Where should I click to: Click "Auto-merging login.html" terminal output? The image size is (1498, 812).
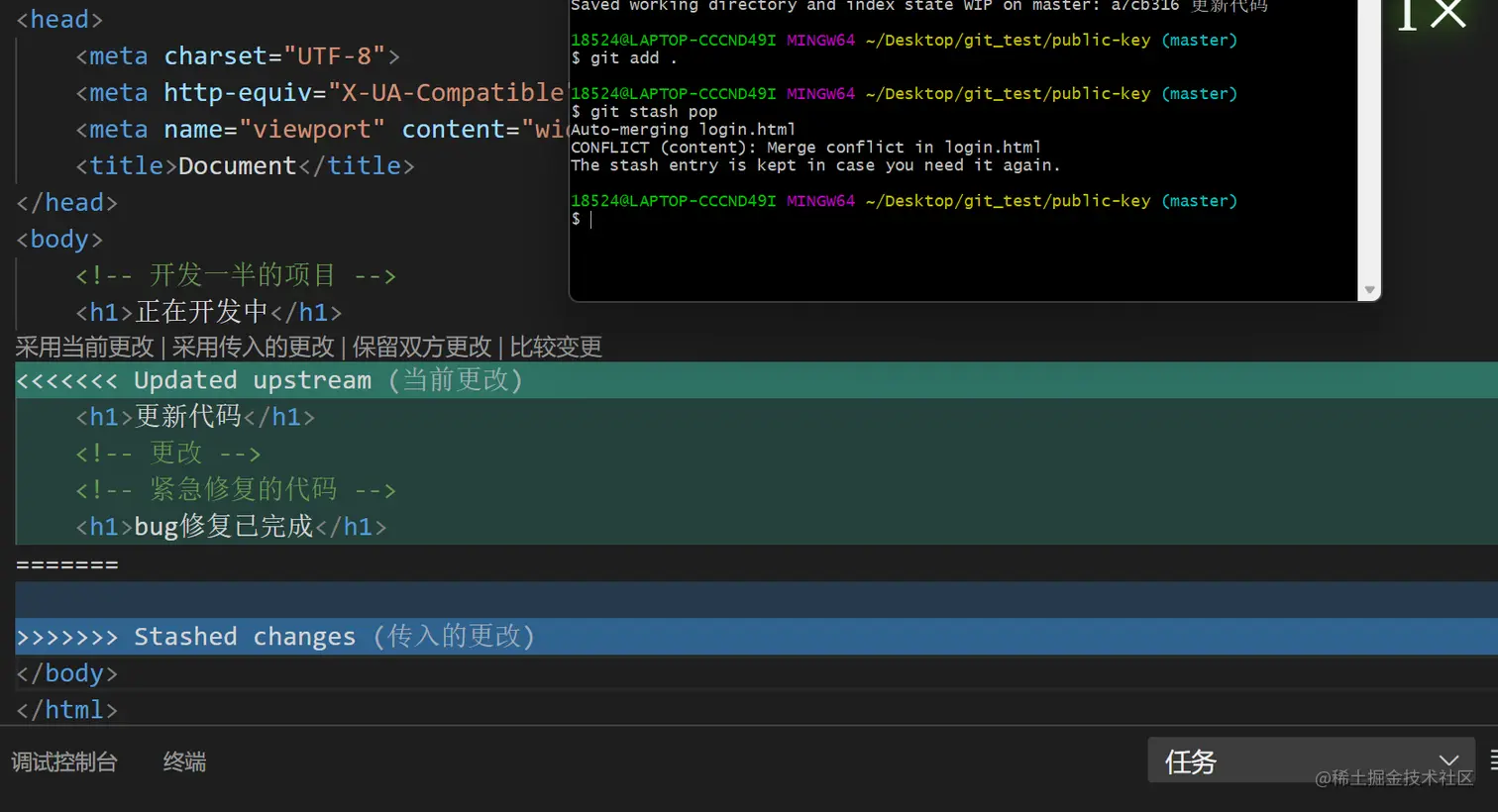684,130
